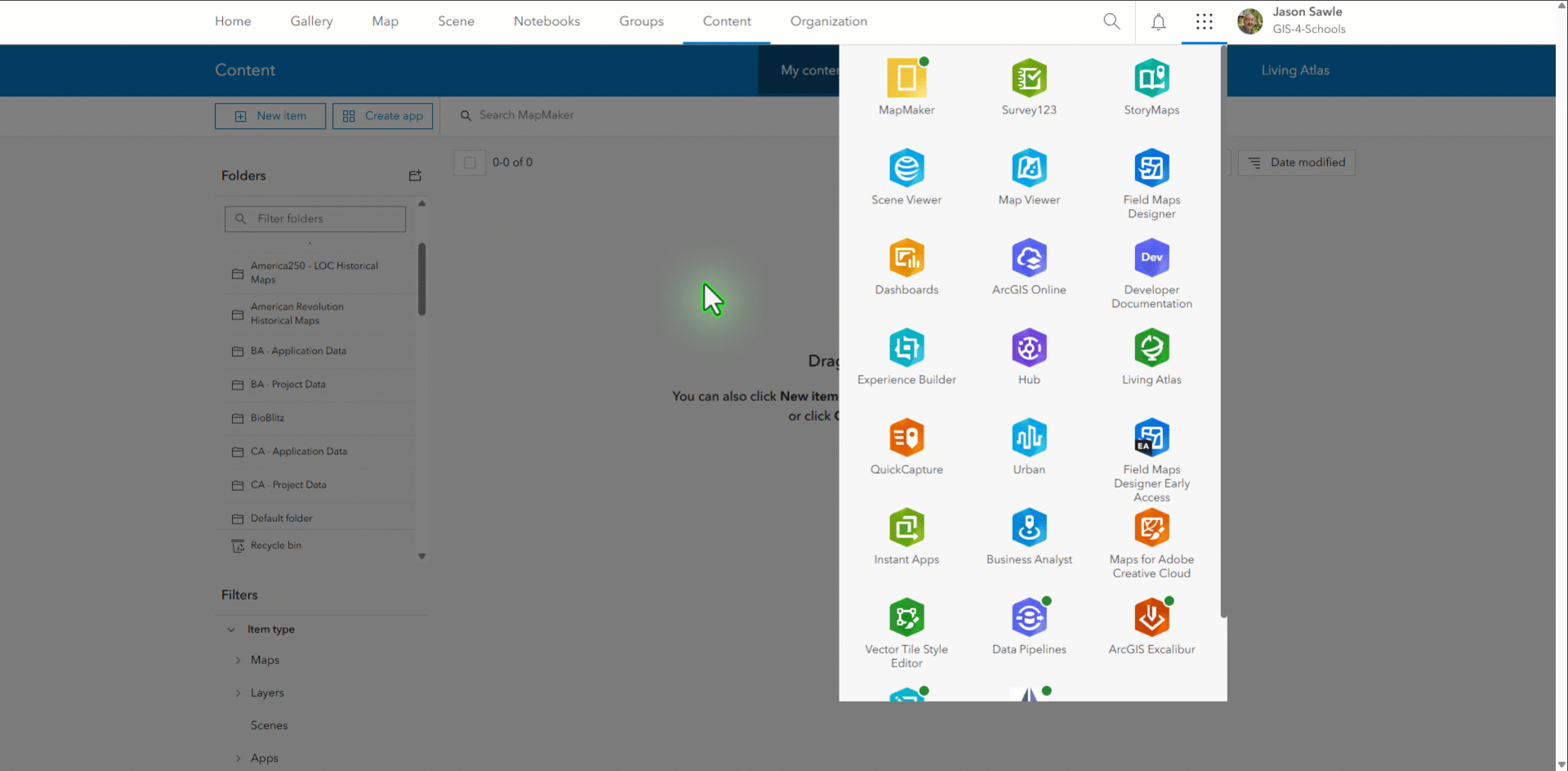Navigate to Scene
Screen dimensions: 1568x771
pyautogui.click(x=456, y=21)
